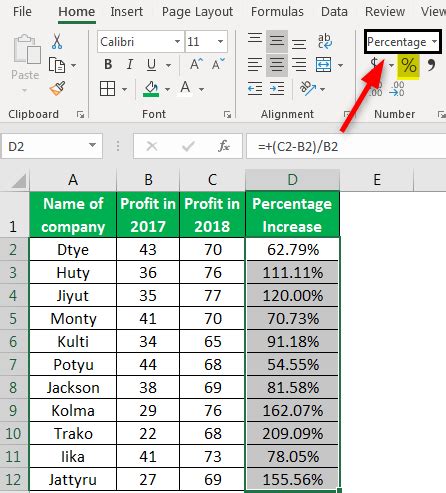Image resolution: width=446 pixels, height=493 pixels.
Task: Click Cancel X in formula bar
Action: [x=152, y=146]
